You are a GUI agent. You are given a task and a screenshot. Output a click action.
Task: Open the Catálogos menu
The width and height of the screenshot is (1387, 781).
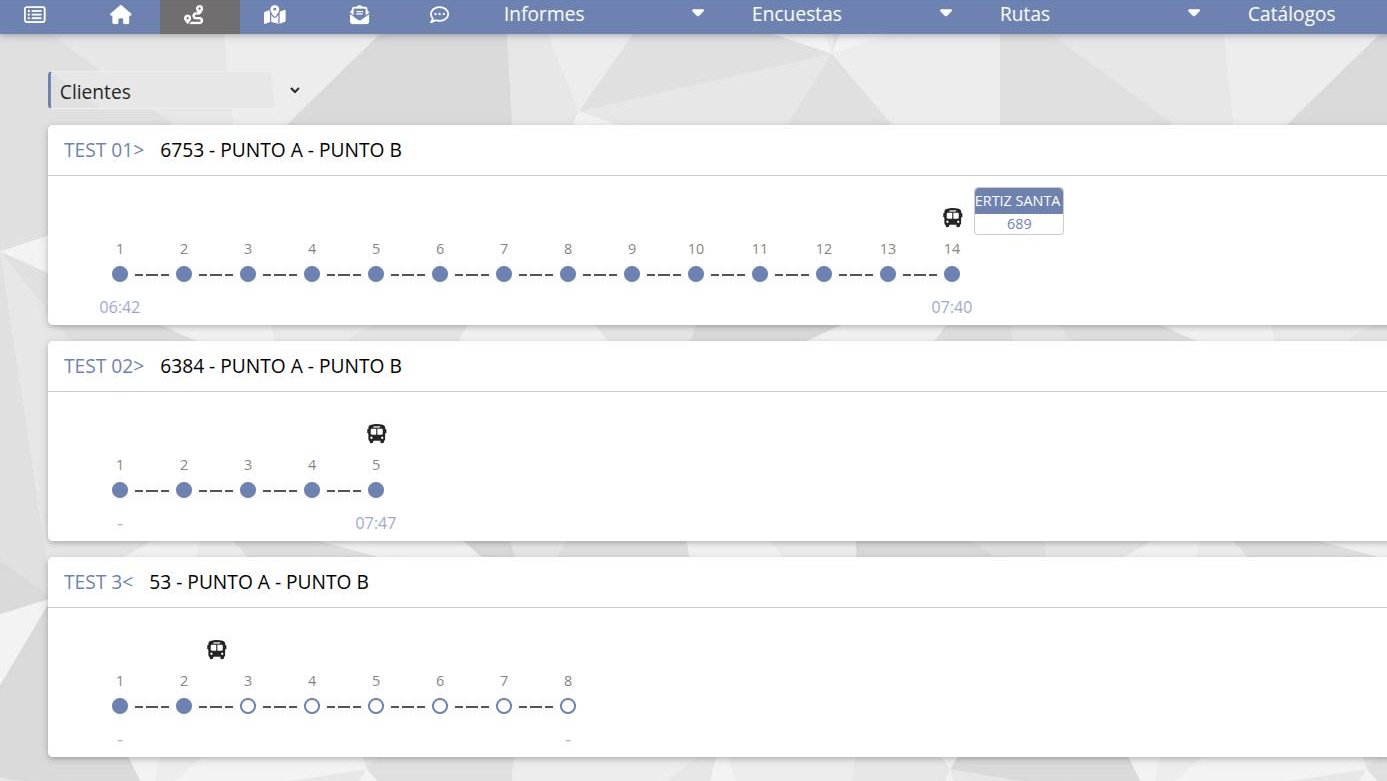1291,15
